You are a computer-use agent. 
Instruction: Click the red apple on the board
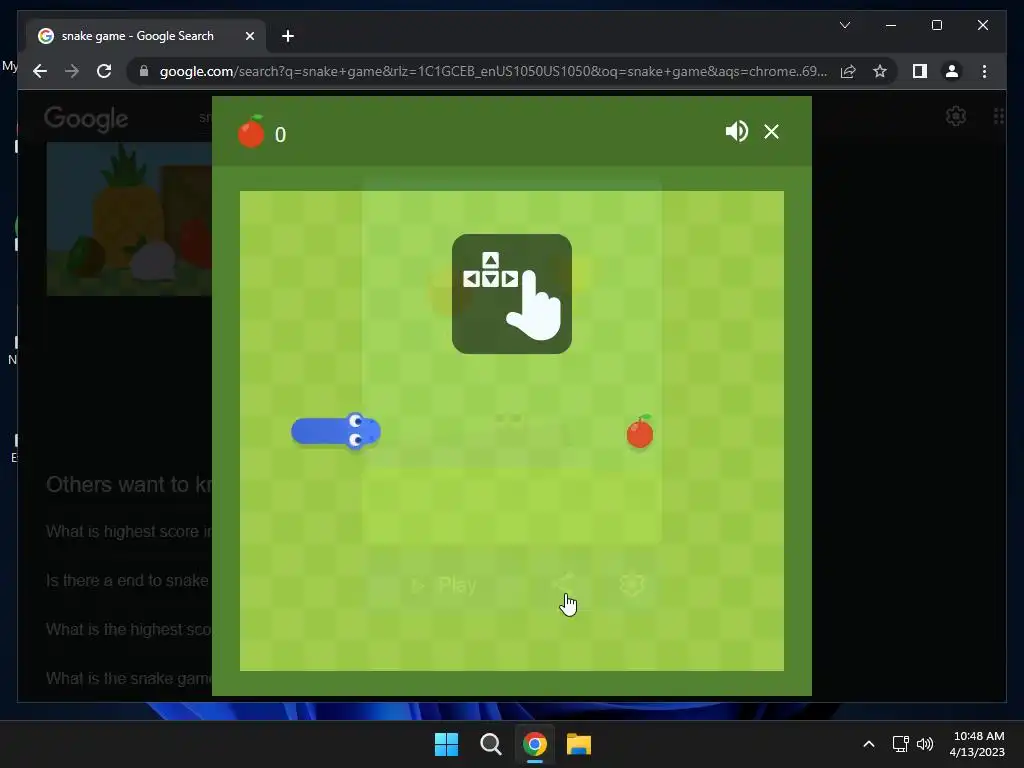[x=640, y=432]
